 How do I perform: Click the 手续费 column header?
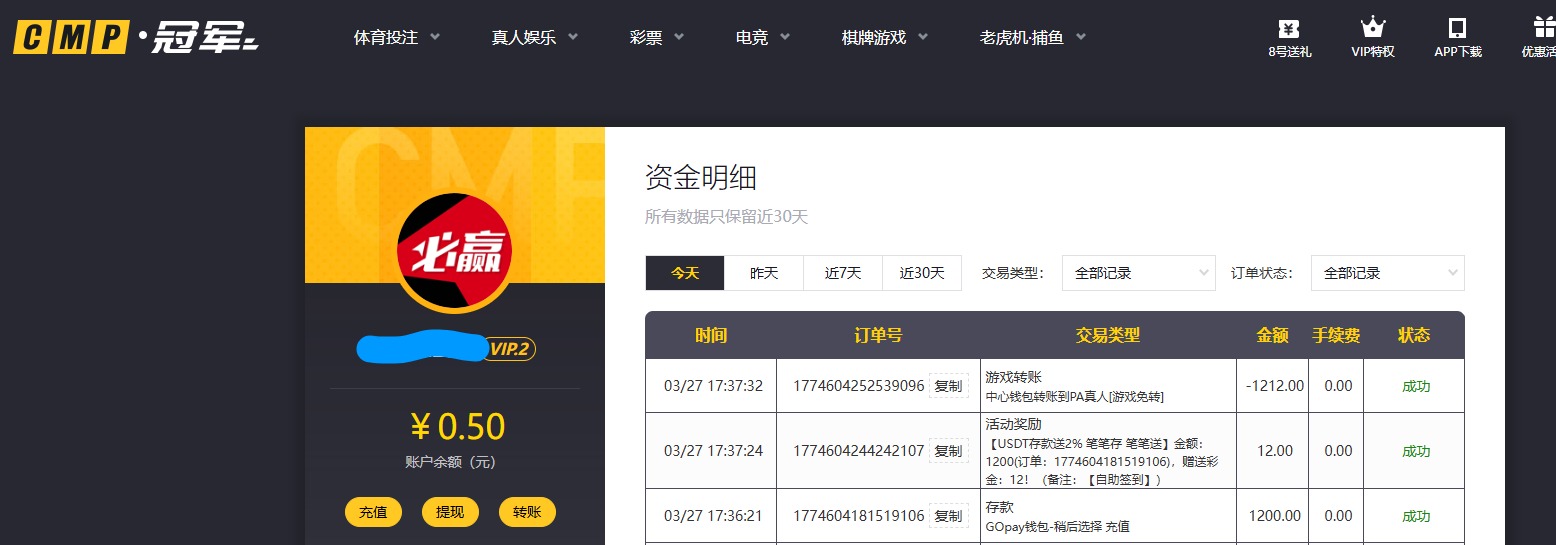click(x=1336, y=336)
